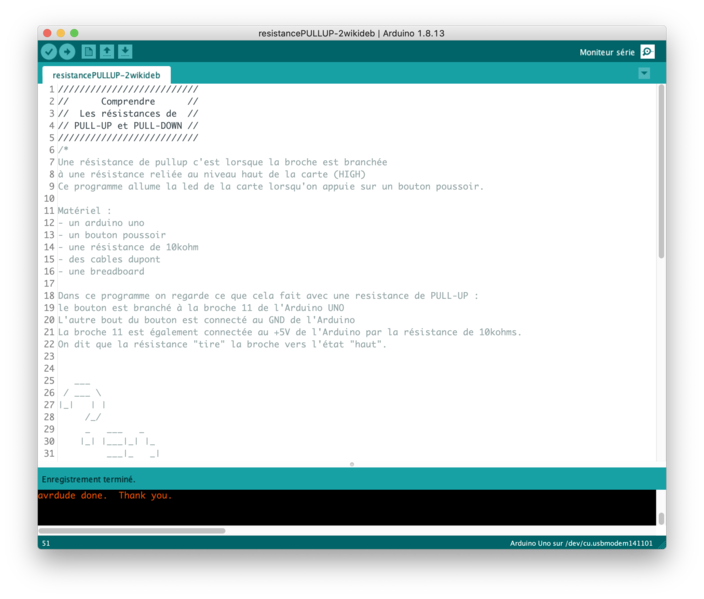Click the Arduino Uno board info in status bar
Viewport: 704px width, 599px height.
click(581, 543)
